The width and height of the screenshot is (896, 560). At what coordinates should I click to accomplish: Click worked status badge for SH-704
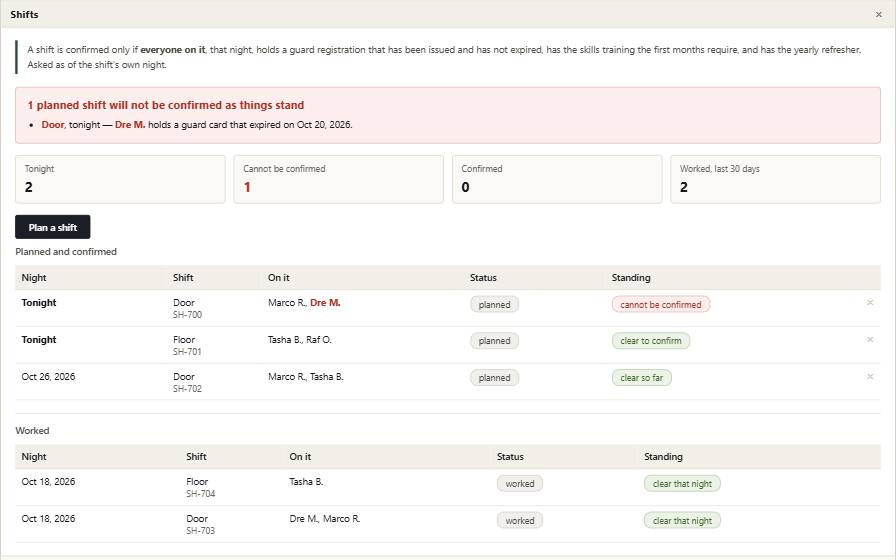click(x=519, y=484)
